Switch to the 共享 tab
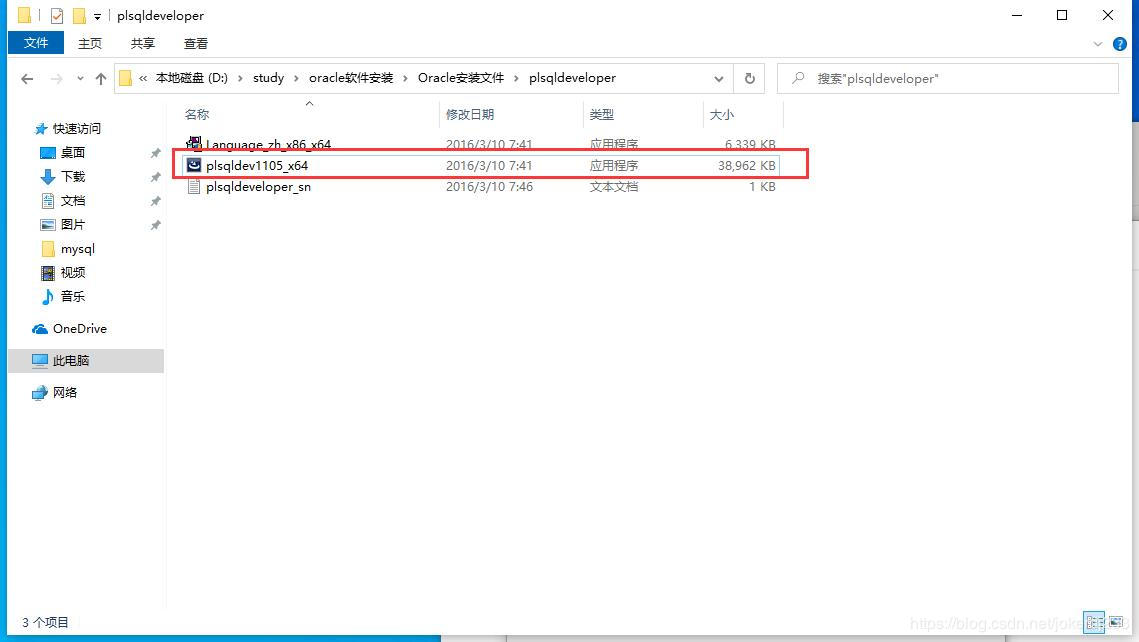The image size is (1139, 642). (x=142, y=44)
